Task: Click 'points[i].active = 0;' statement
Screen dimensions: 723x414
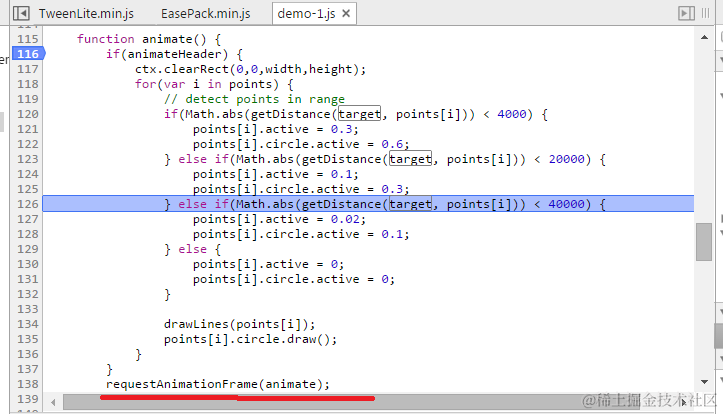Action: [x=268, y=264]
